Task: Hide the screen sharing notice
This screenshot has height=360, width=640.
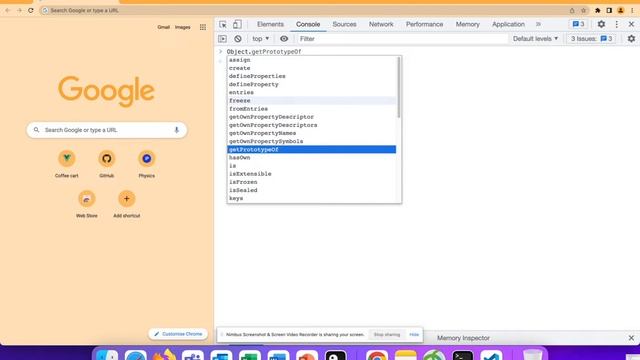Action: pos(414,335)
